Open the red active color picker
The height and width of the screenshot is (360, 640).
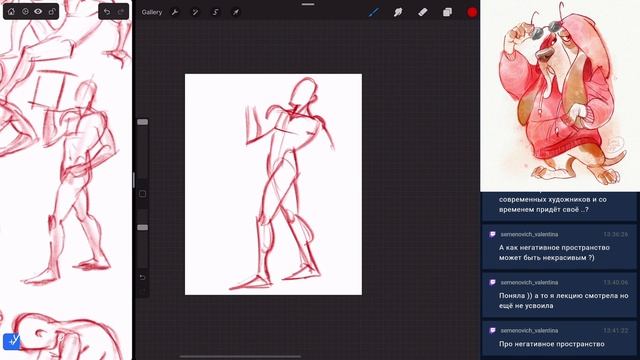click(x=472, y=12)
